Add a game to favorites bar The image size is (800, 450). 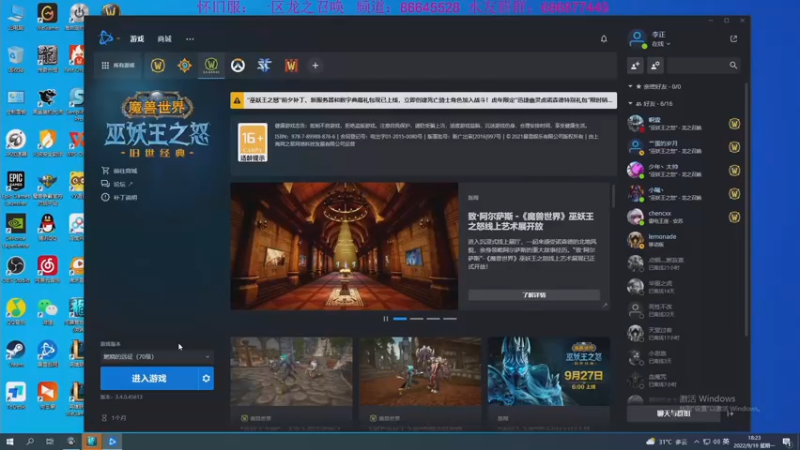tap(315, 65)
